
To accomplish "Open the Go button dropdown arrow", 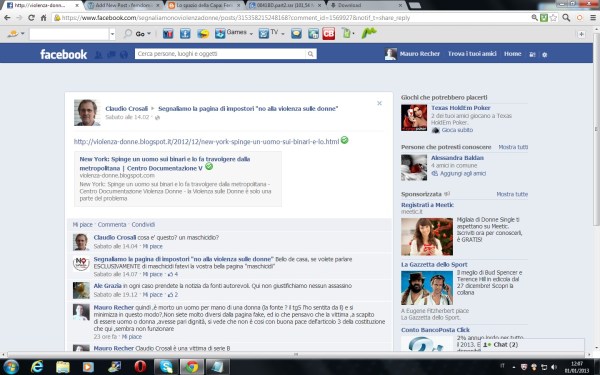I will click(x=149, y=34).
